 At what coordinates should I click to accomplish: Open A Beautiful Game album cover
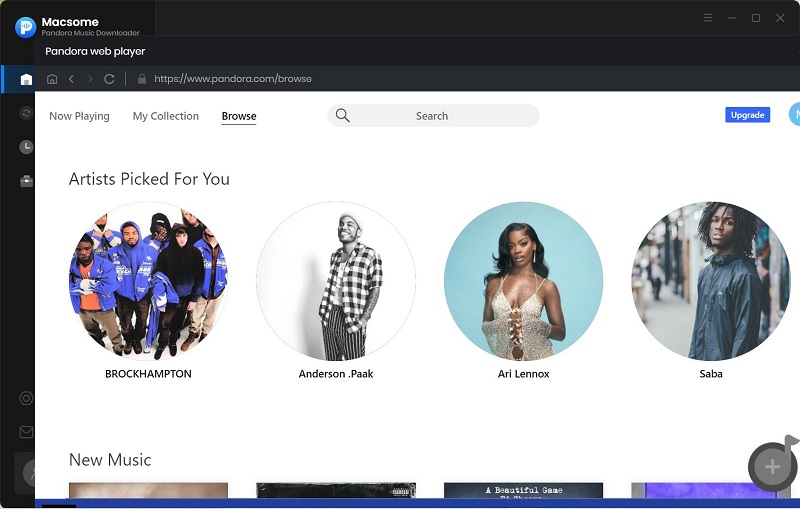click(523, 490)
